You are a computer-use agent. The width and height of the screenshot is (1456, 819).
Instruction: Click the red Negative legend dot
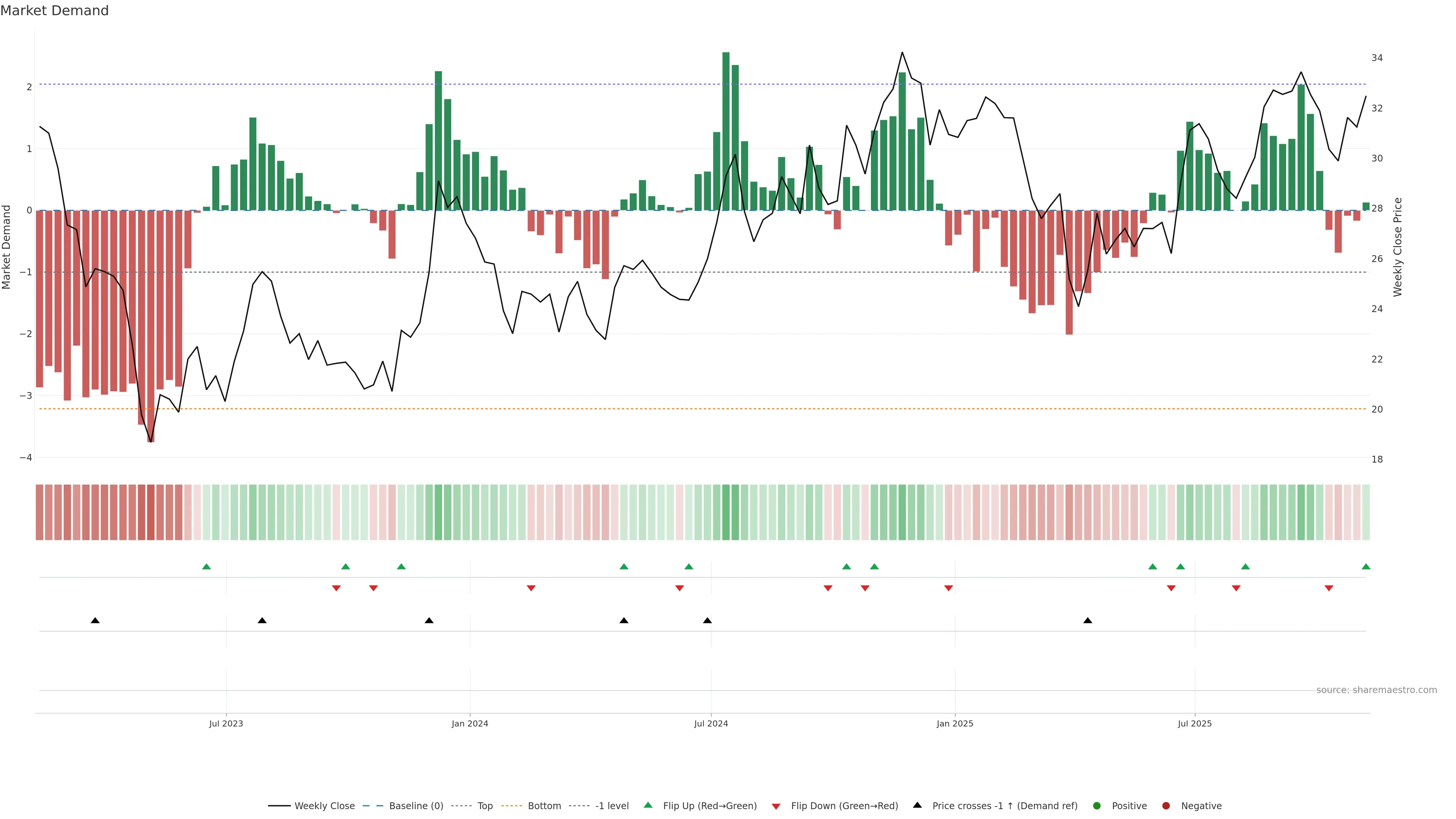(x=1166, y=805)
